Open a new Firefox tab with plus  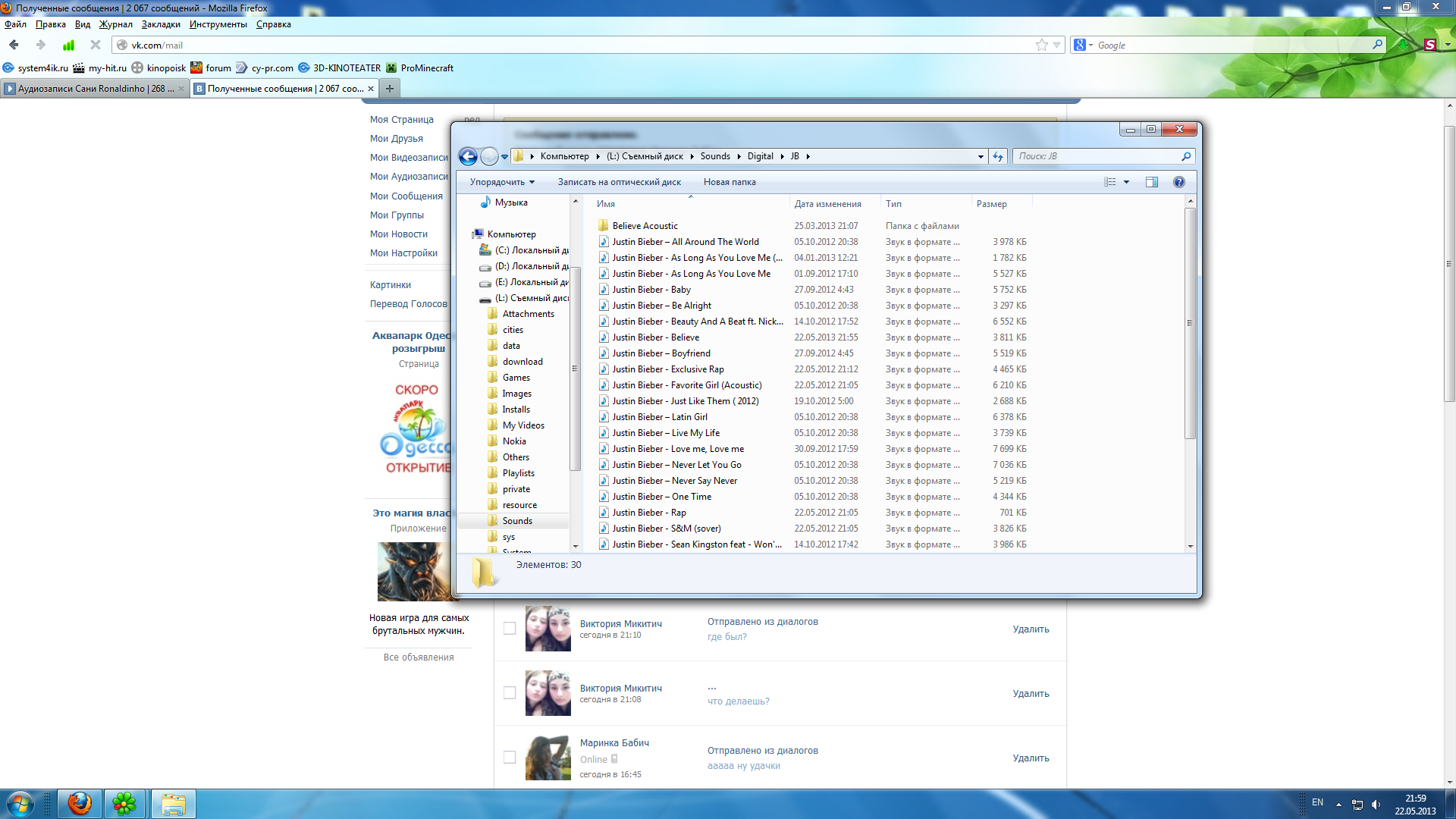390,89
